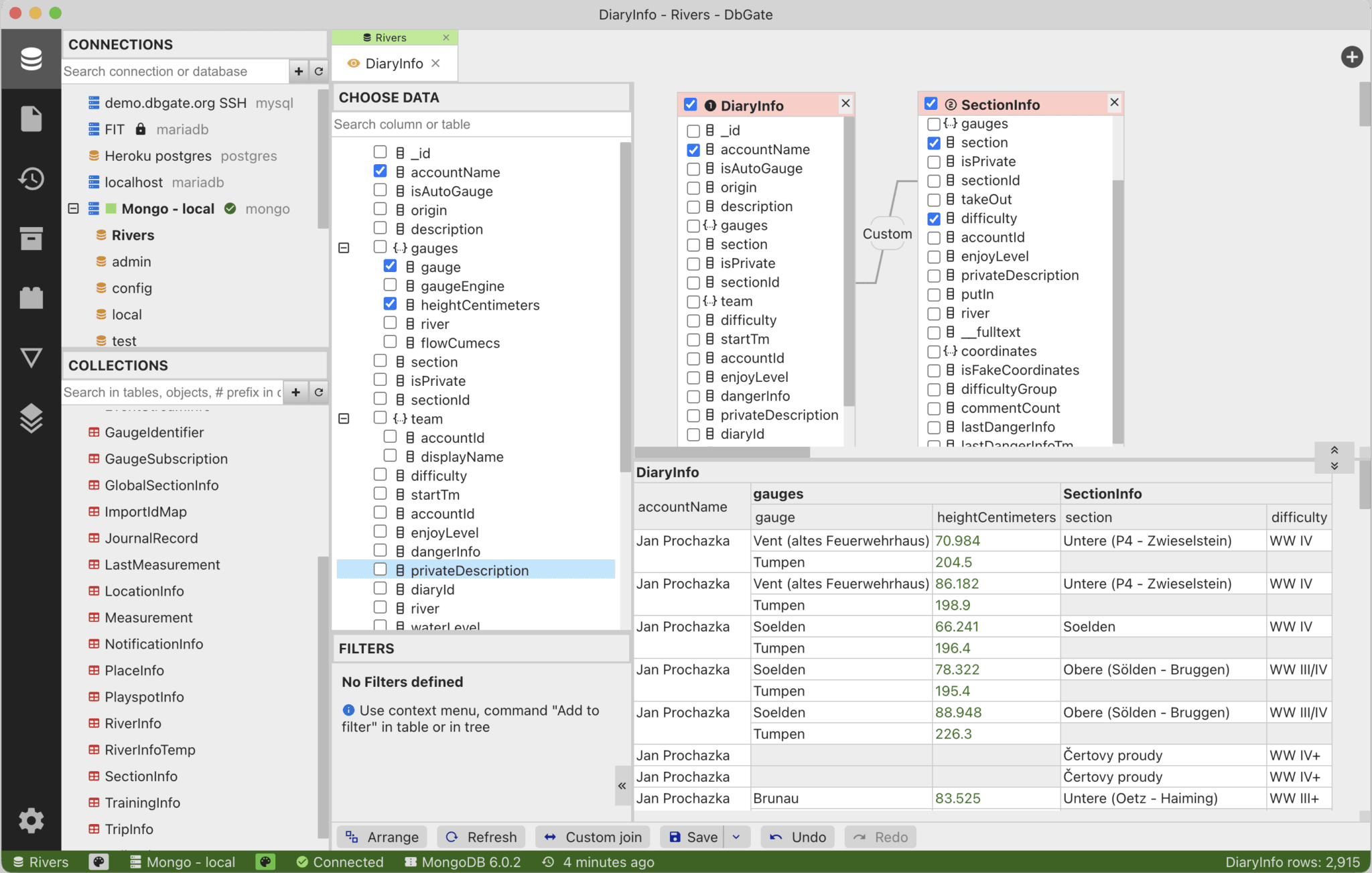The image size is (1372, 873).
Task: Open the Connections panel via the database icon
Action: (31, 59)
